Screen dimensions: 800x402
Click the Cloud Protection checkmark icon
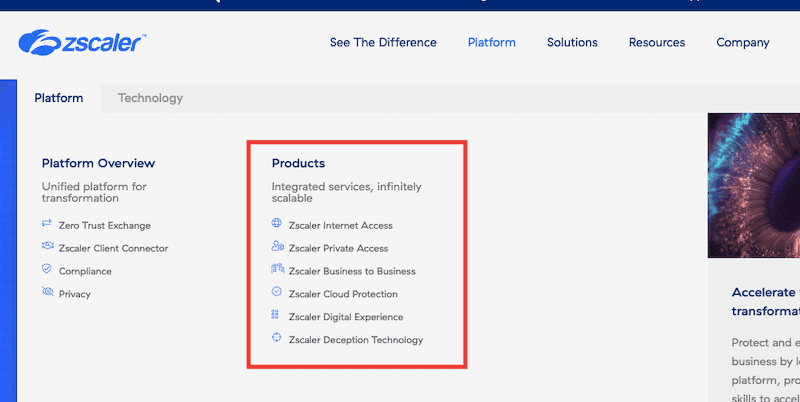pyautogui.click(x=277, y=291)
